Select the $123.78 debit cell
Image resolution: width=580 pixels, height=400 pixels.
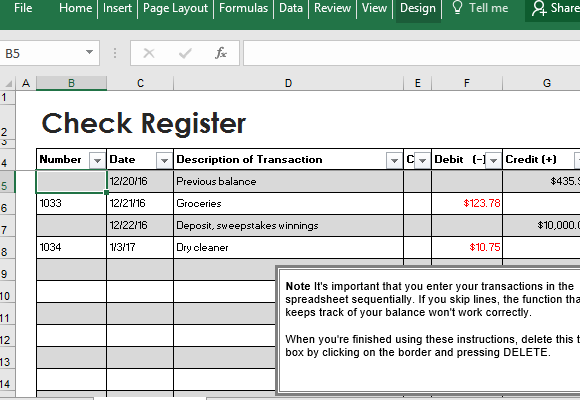click(467, 203)
